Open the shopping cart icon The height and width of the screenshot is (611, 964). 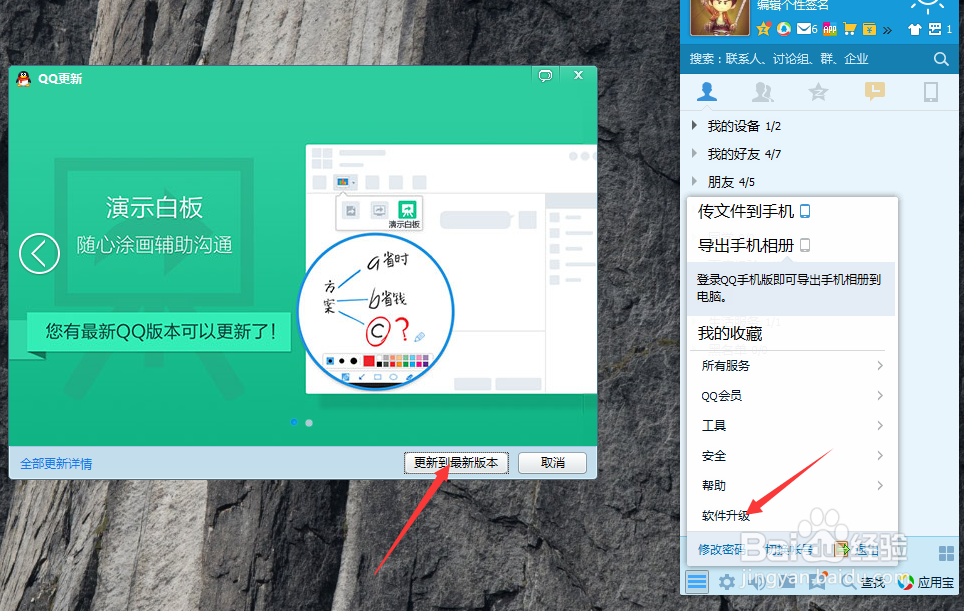pyautogui.click(x=850, y=28)
